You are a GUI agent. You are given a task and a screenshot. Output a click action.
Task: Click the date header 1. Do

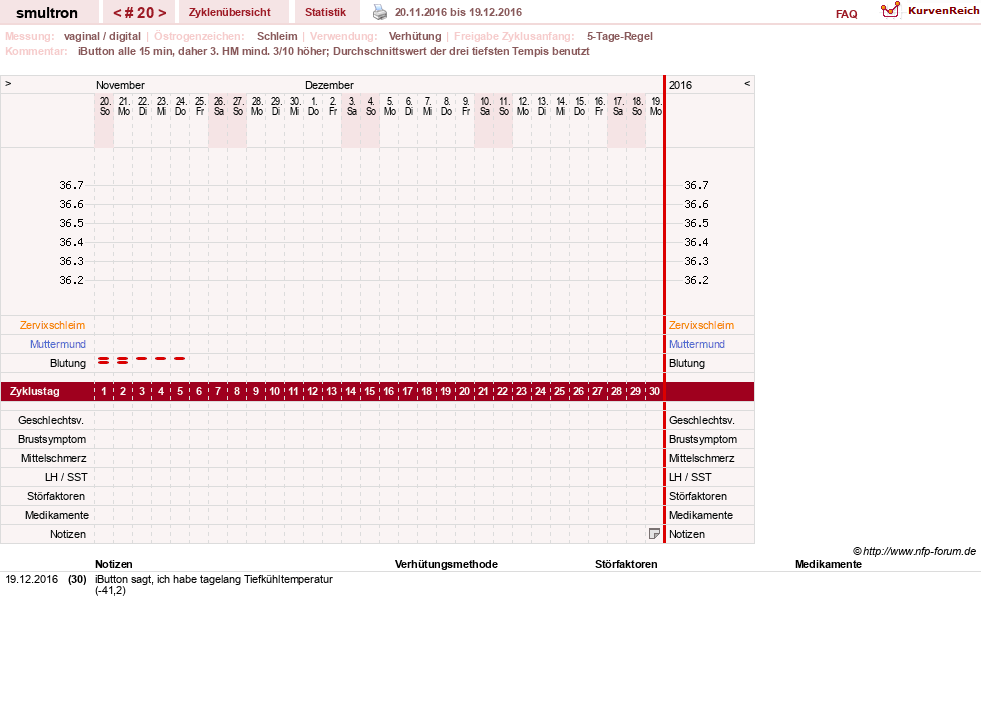pos(313,106)
